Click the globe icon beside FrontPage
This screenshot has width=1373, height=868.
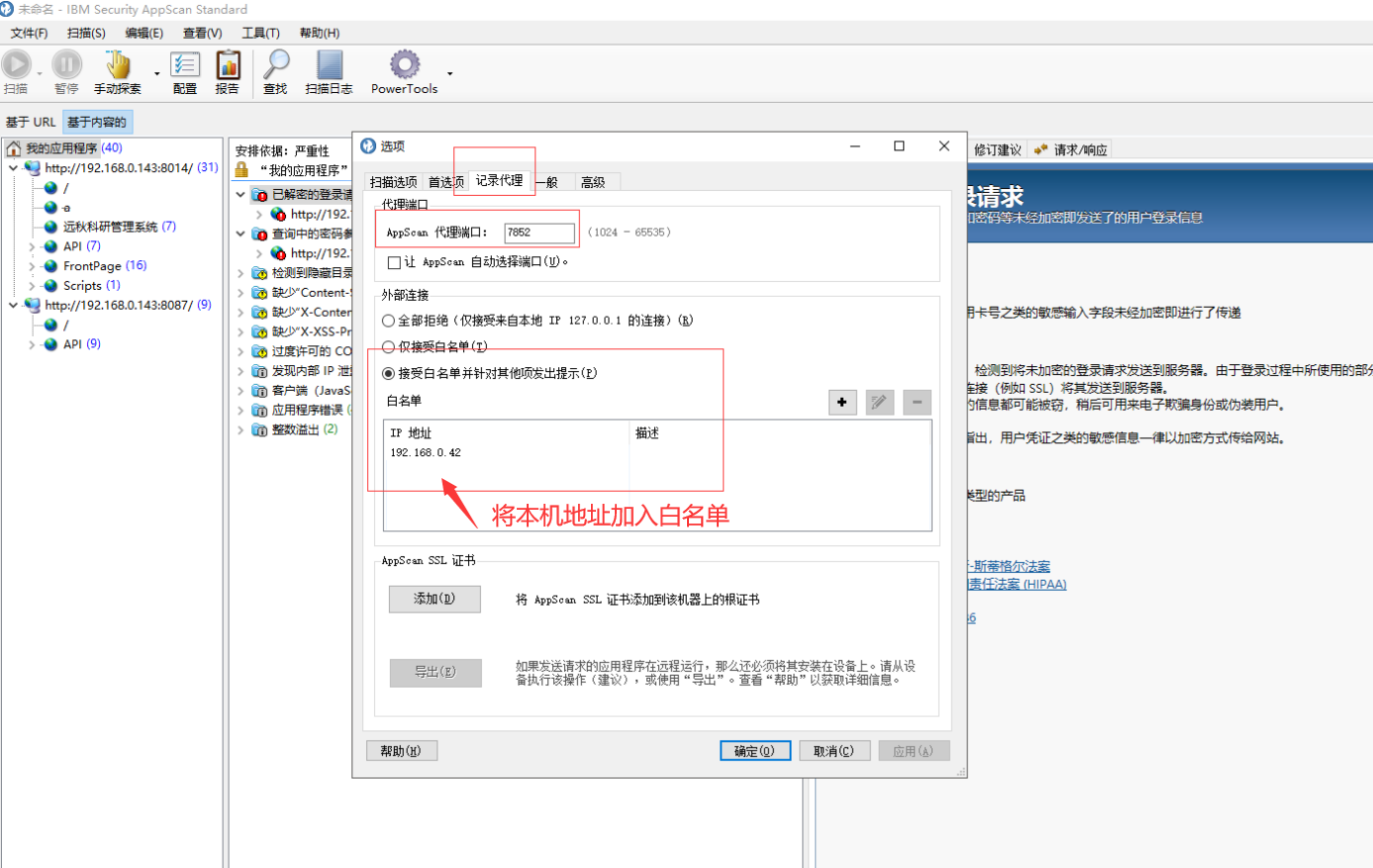click(x=50, y=265)
